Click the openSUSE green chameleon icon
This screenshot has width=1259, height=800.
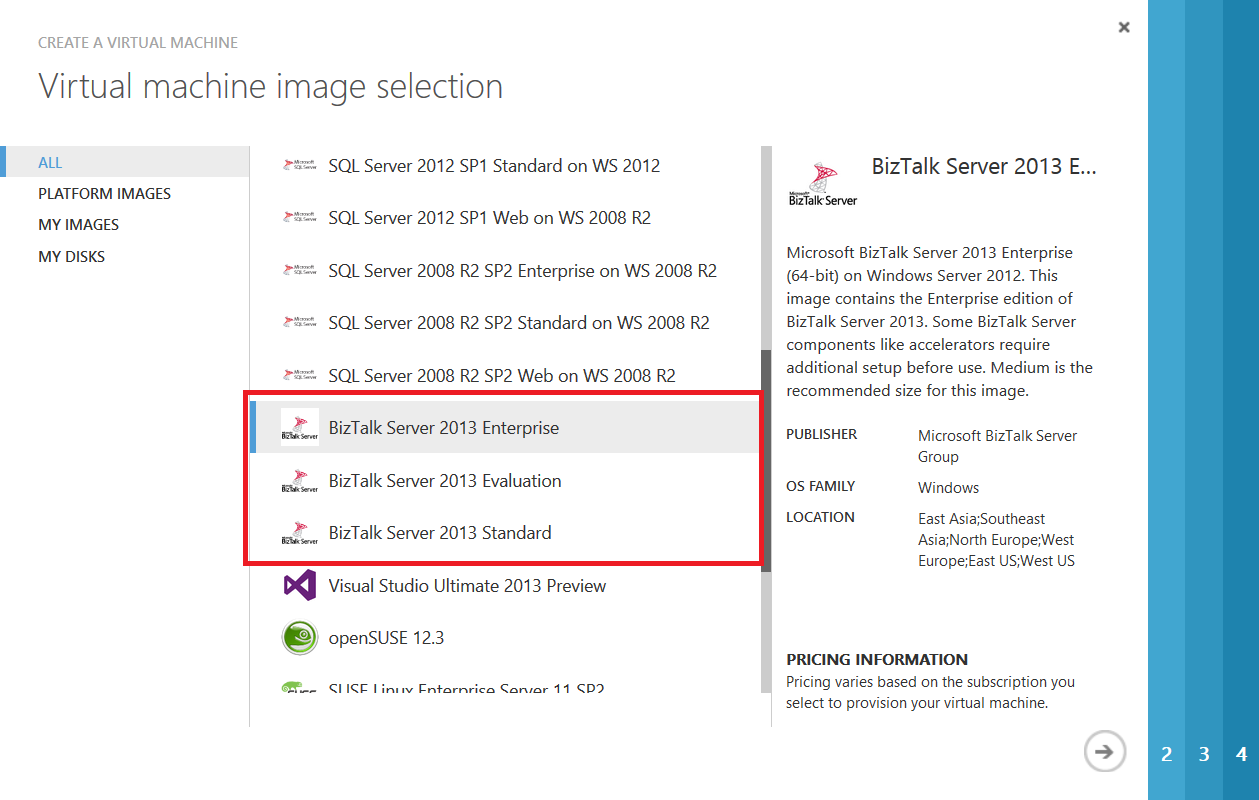[x=300, y=638]
